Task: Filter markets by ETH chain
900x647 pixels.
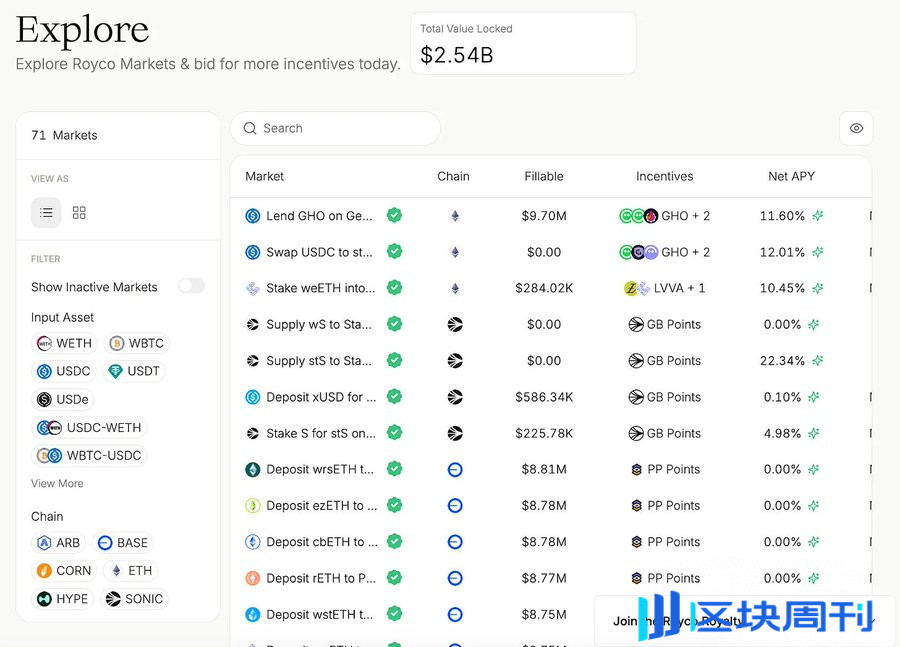Action: (x=131, y=571)
